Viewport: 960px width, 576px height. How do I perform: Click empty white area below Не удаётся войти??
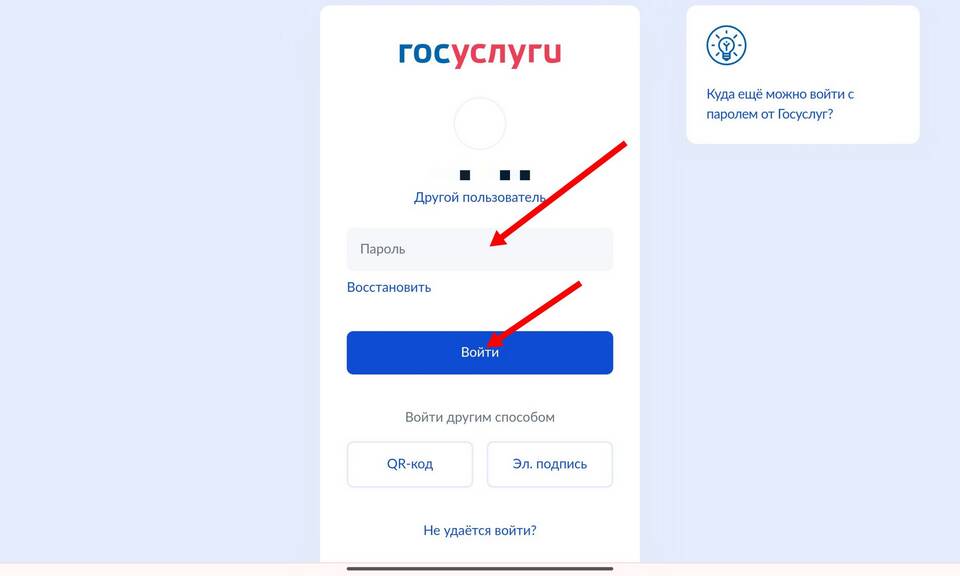click(480, 551)
